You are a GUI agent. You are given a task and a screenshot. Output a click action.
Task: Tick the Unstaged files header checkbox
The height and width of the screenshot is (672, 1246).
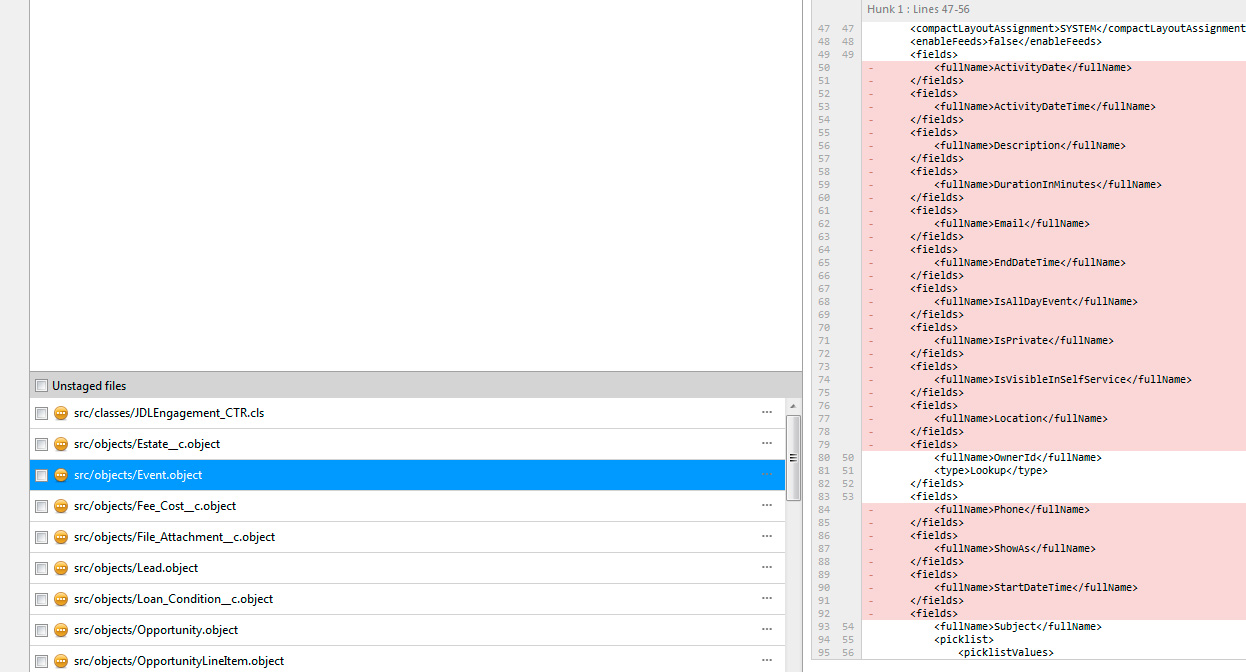(x=41, y=386)
